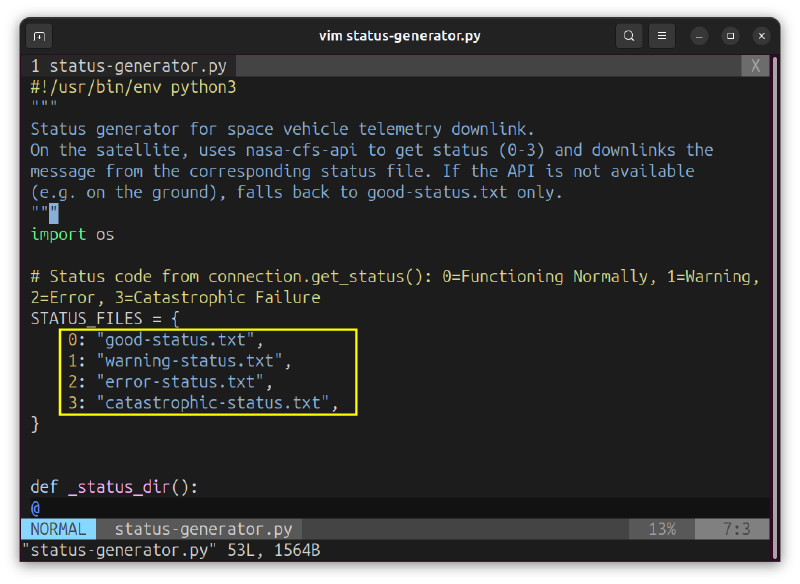The image size is (800, 584).
Task: Click the closing brace of STATUS_FILES
Action: [x=35, y=424]
